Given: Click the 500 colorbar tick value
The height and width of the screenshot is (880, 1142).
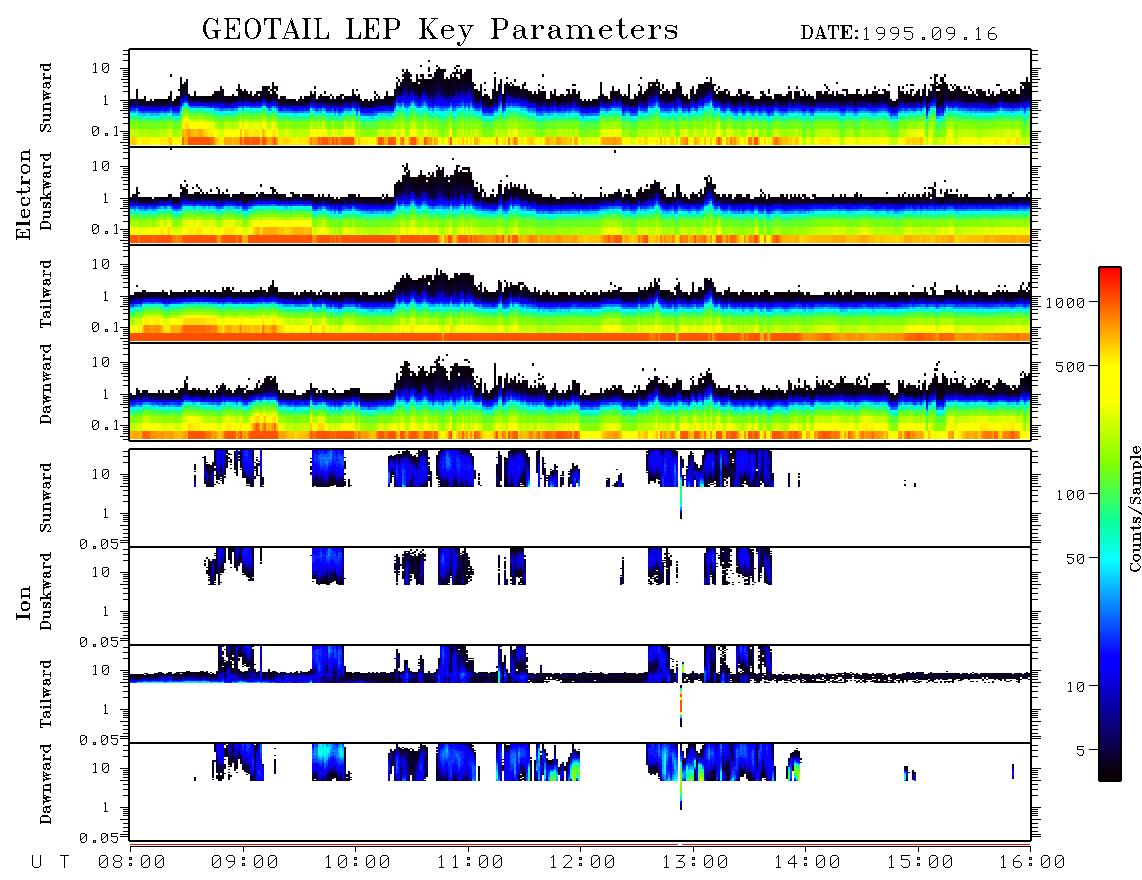Looking at the screenshot, I should [x=1071, y=366].
